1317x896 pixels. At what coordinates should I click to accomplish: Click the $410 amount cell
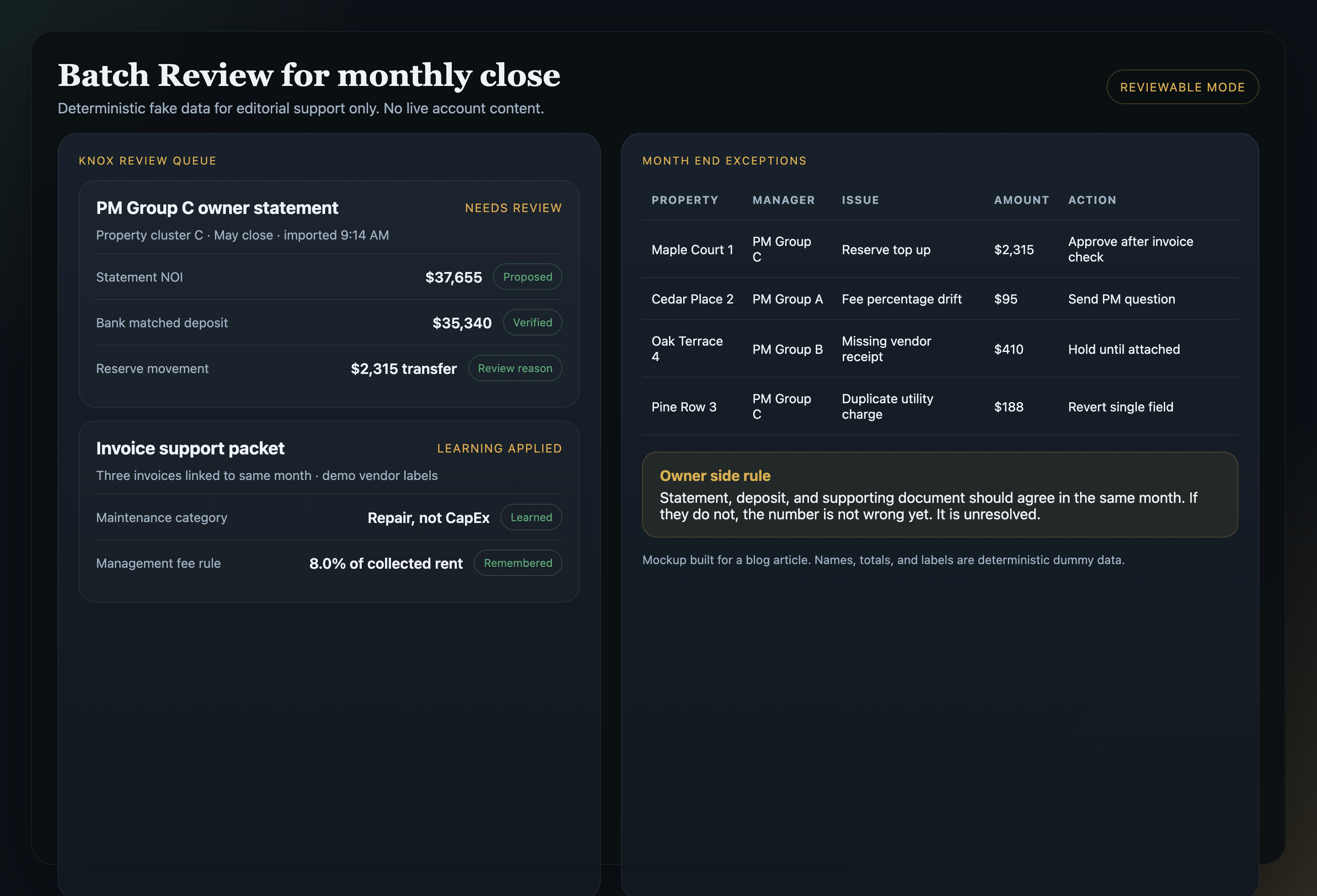click(x=1009, y=349)
